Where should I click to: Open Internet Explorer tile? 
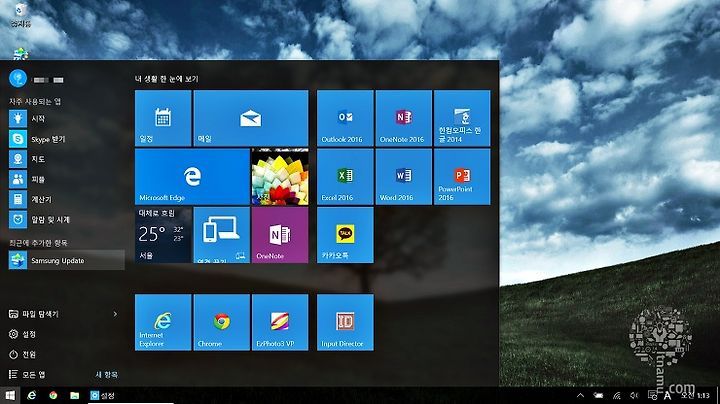[x=163, y=322]
